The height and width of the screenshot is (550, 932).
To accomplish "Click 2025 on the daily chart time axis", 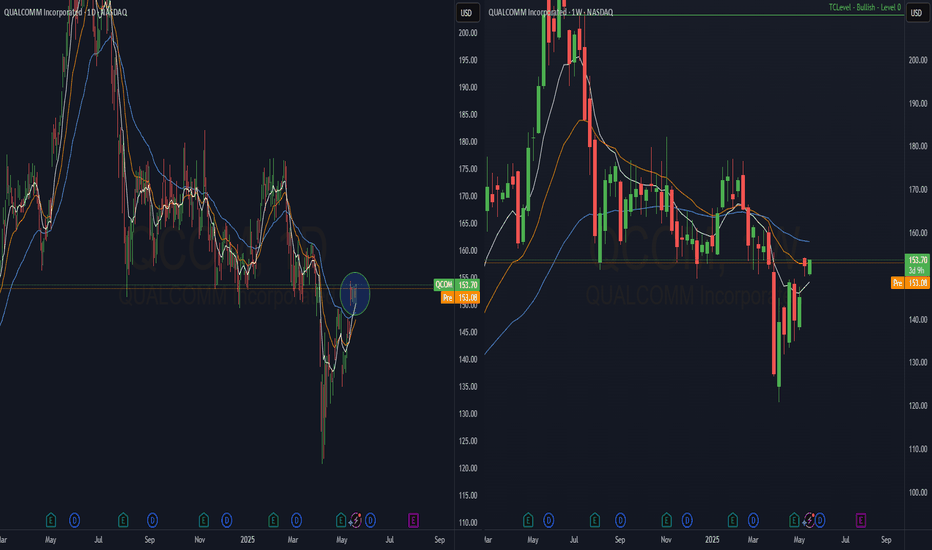I will point(247,540).
